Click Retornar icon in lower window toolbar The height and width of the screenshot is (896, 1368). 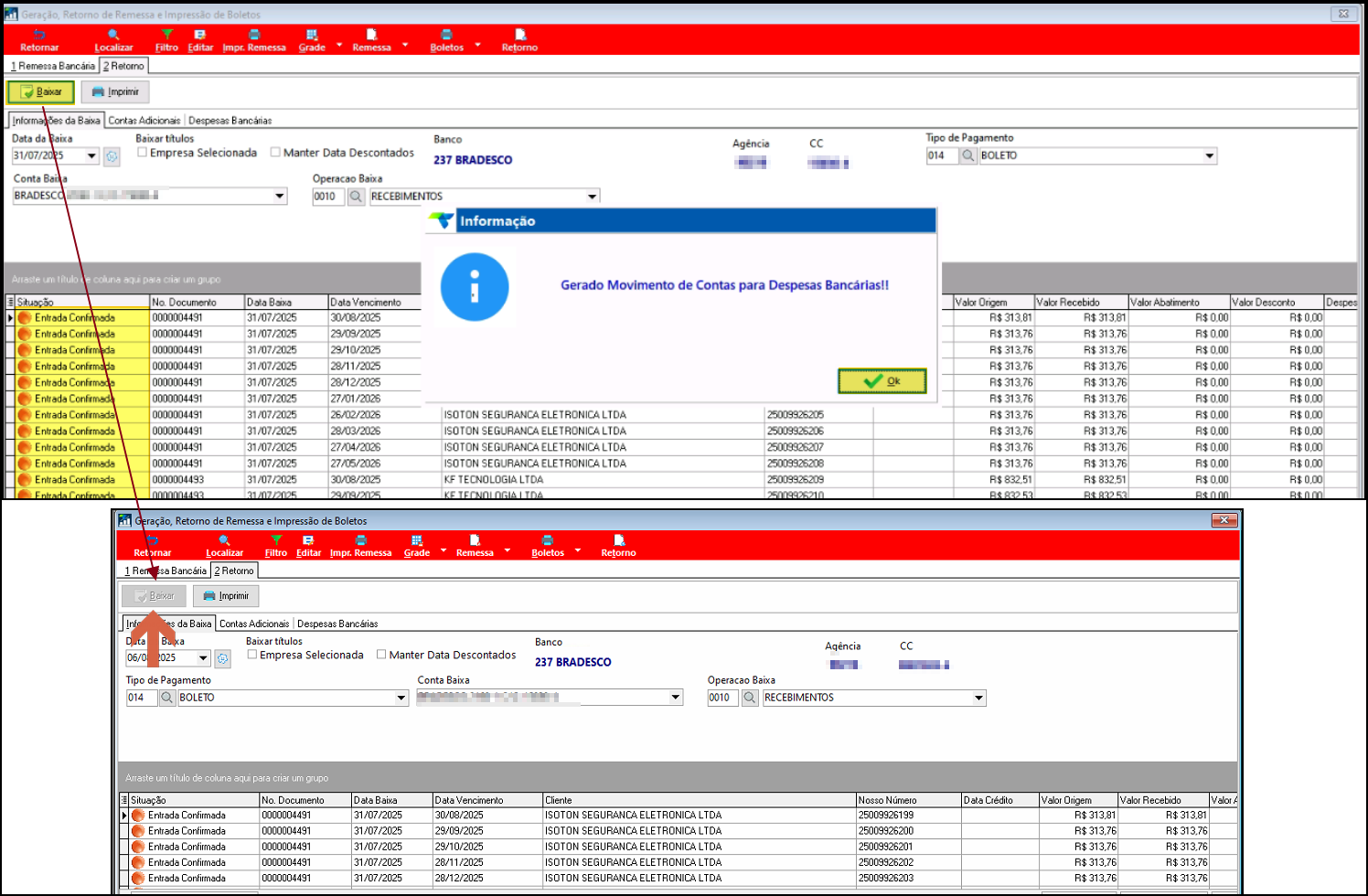point(152,540)
